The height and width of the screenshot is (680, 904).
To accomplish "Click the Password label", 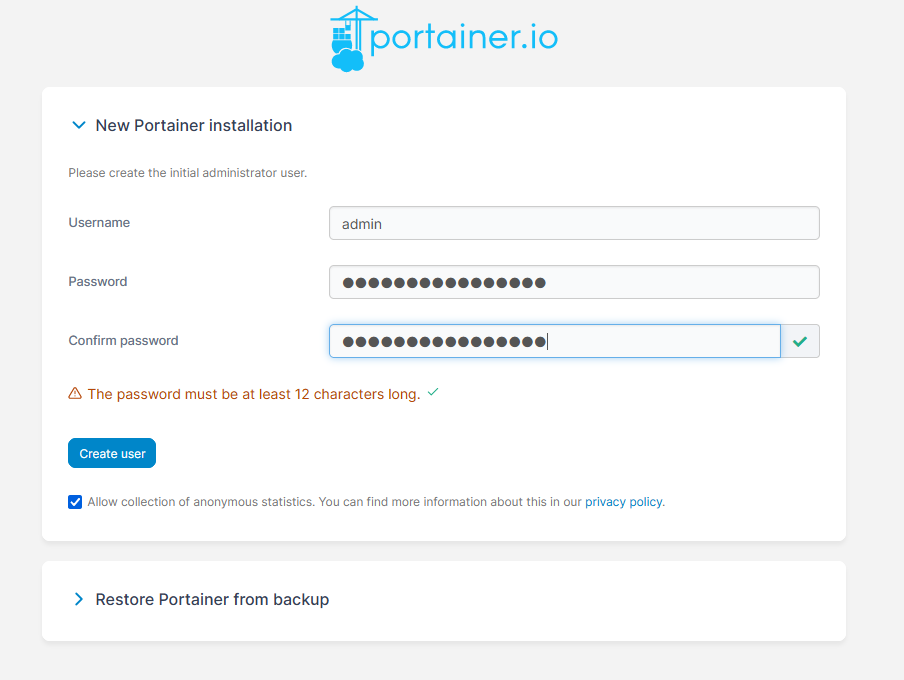I will pos(97,281).
